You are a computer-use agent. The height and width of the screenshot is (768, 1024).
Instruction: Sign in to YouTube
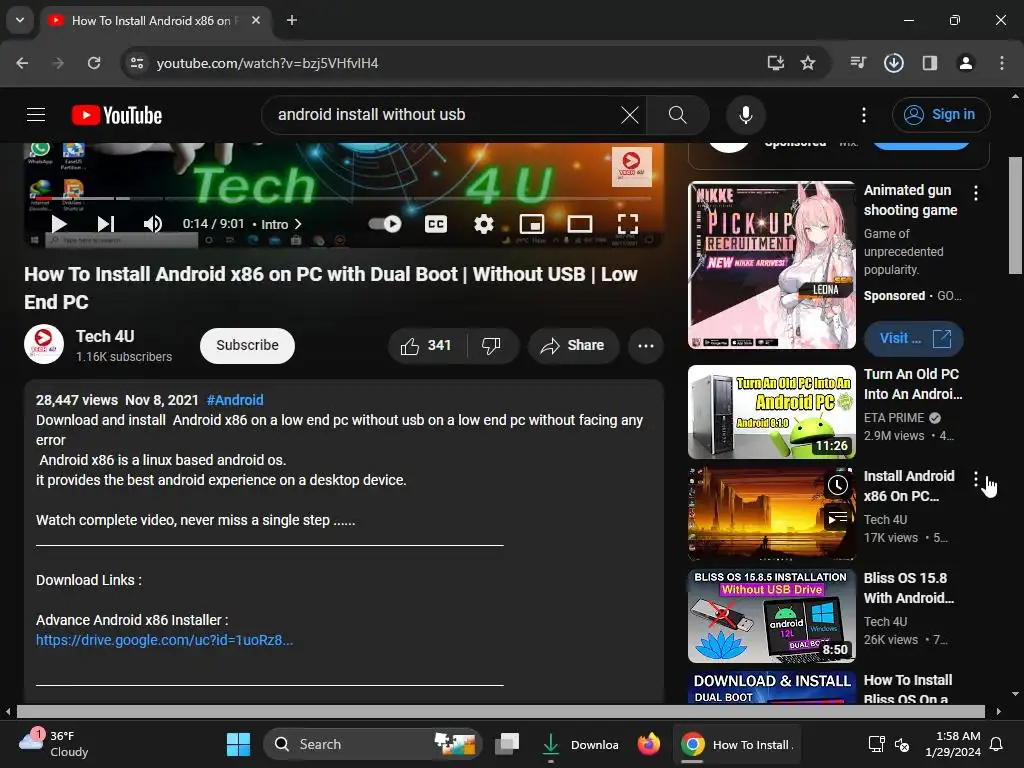941,115
